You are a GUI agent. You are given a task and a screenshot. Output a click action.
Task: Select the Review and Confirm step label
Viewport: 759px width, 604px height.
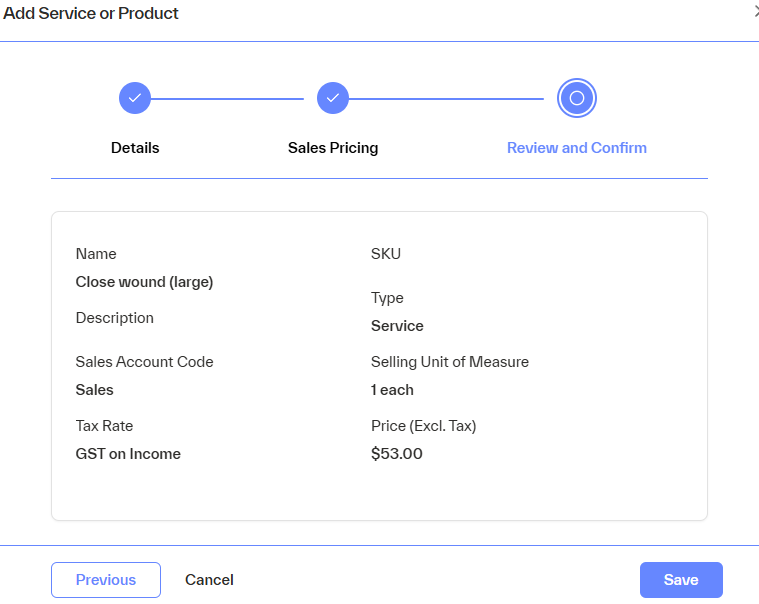(577, 148)
